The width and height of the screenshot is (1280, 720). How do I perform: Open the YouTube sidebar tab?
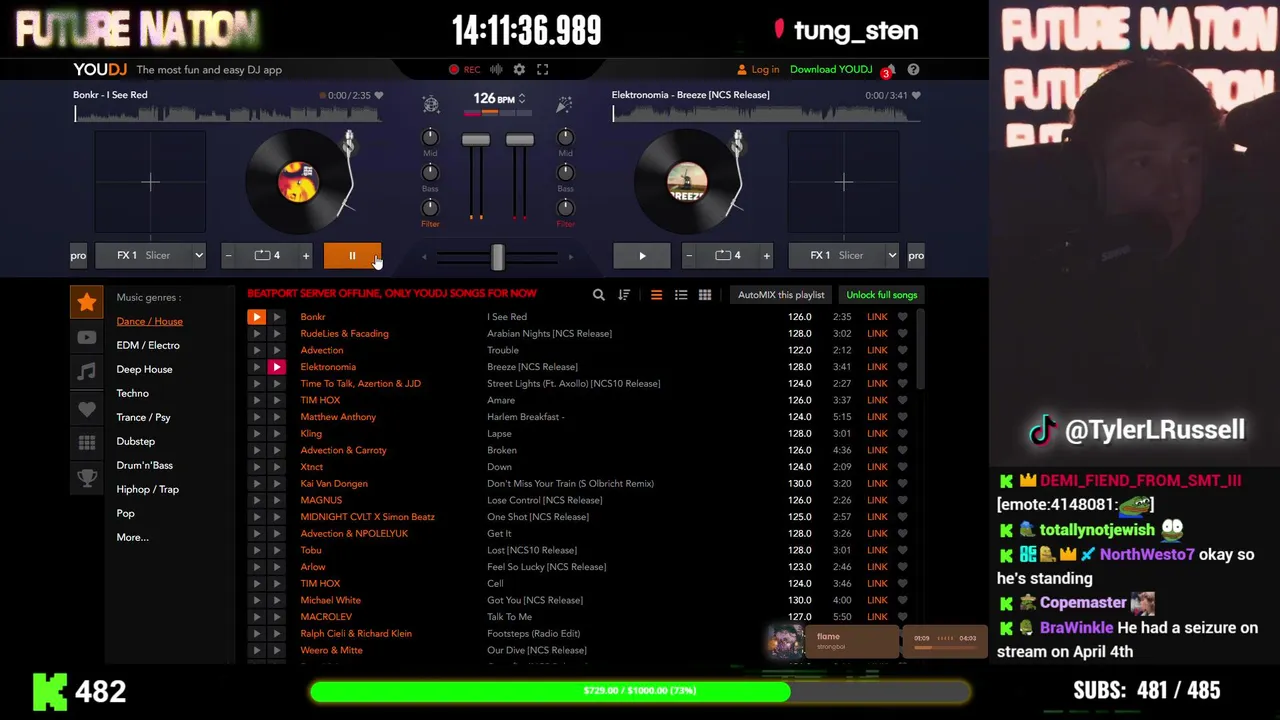point(87,338)
